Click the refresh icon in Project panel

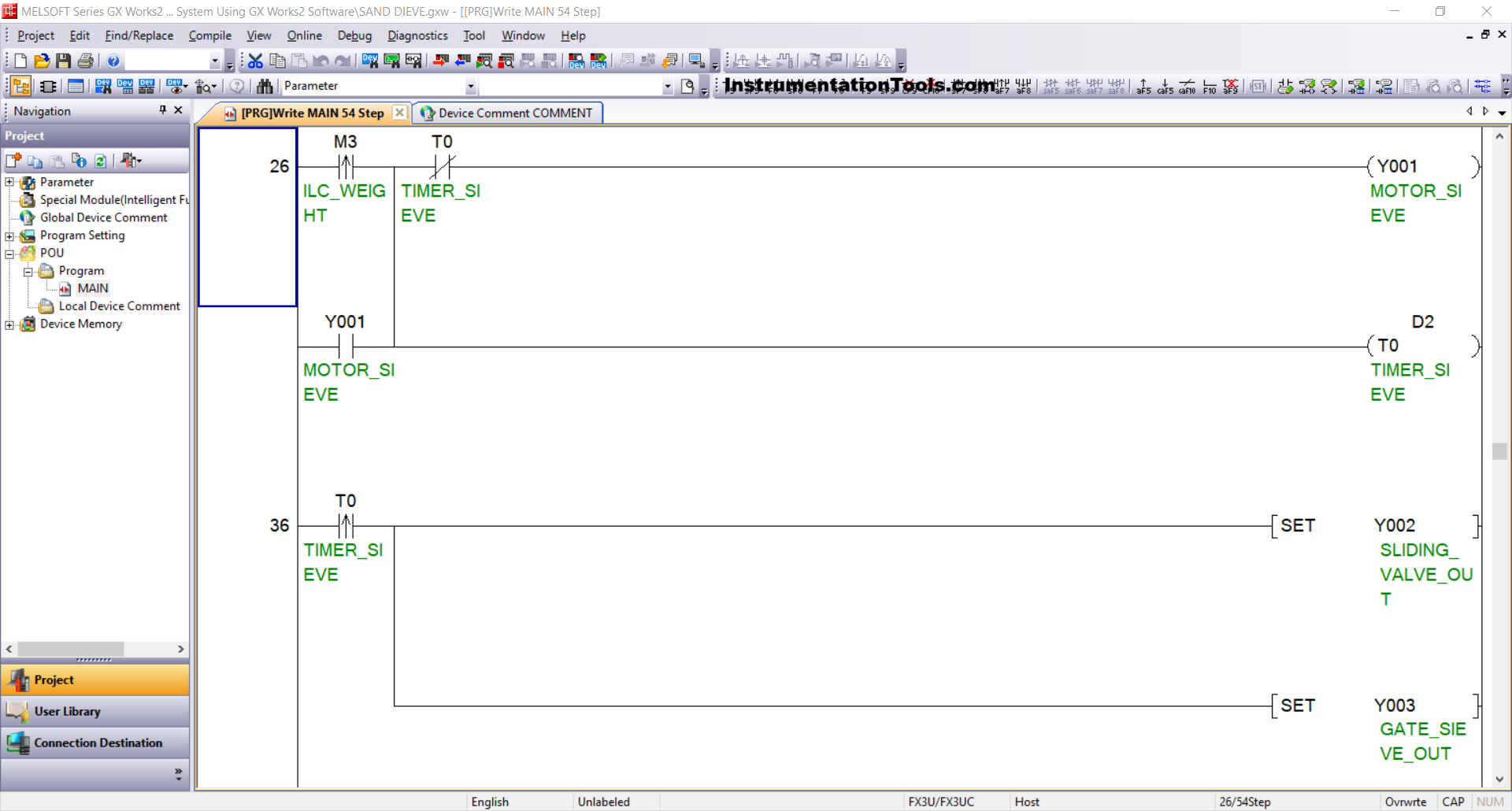[101, 161]
